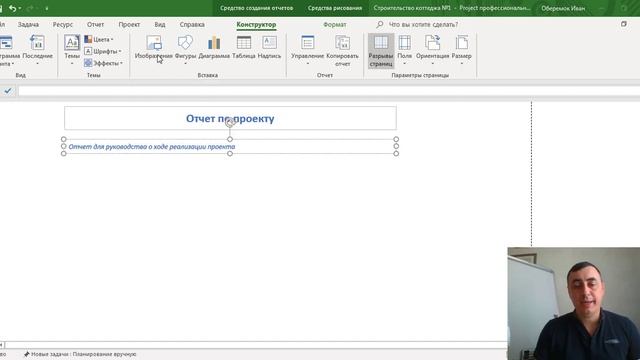640x360 pixels.
Task: Click the subtitle text Отчет для руководства
Action: pyautogui.click(x=152, y=147)
